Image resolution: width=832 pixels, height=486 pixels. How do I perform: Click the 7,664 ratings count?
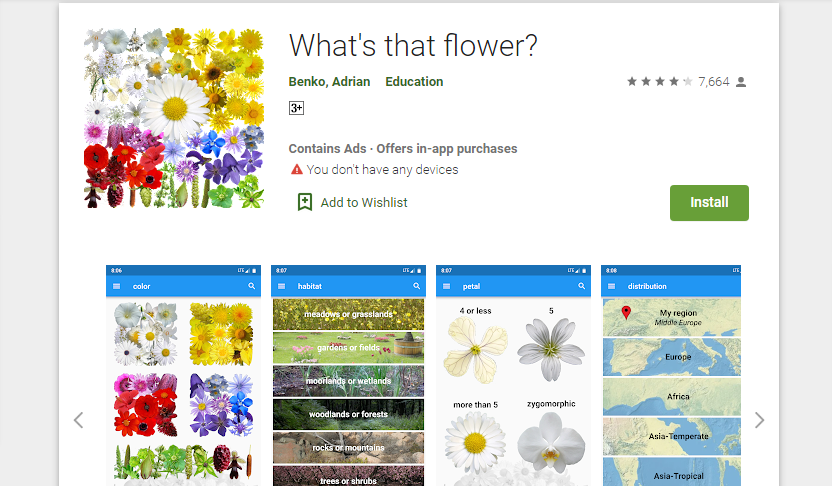(x=714, y=82)
